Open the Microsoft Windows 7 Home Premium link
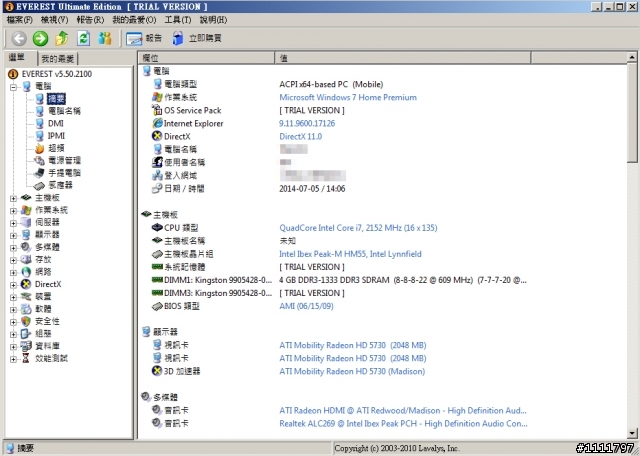Screen dimensions: 640x456 [348, 97]
